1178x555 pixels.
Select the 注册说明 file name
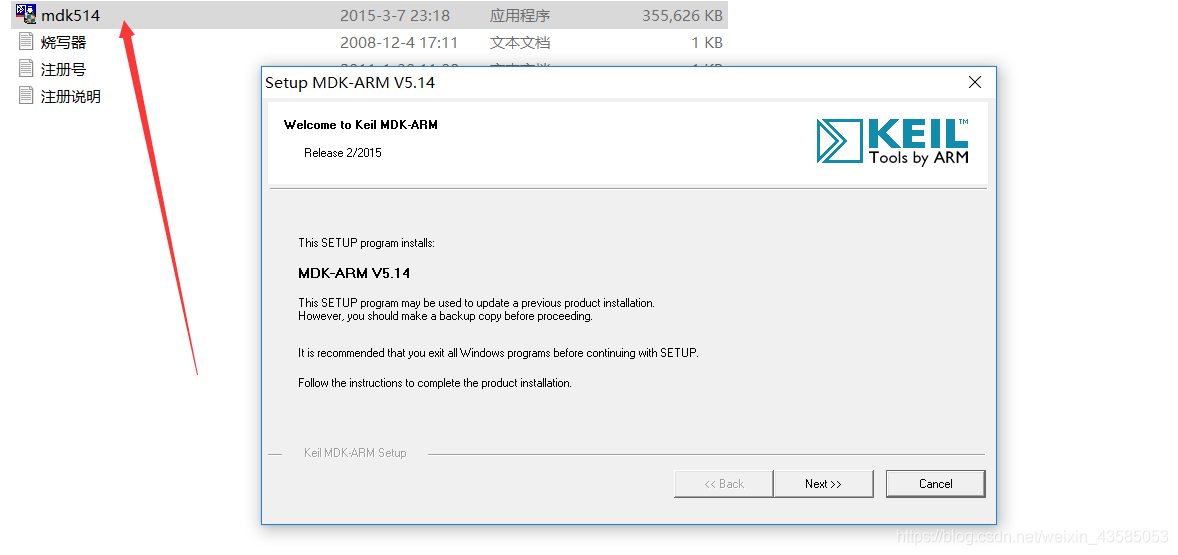tap(71, 97)
